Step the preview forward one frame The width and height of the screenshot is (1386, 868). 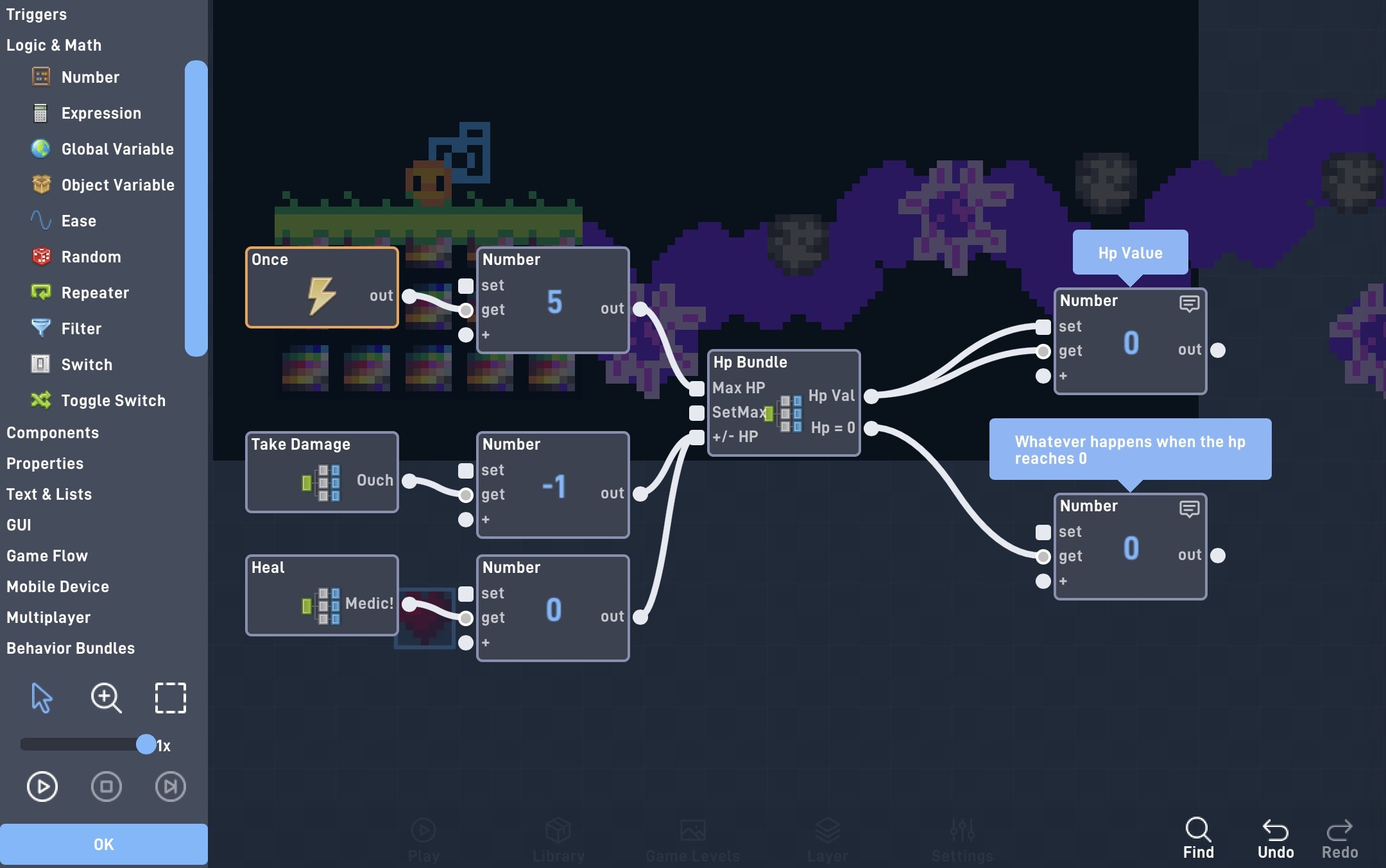(x=171, y=787)
